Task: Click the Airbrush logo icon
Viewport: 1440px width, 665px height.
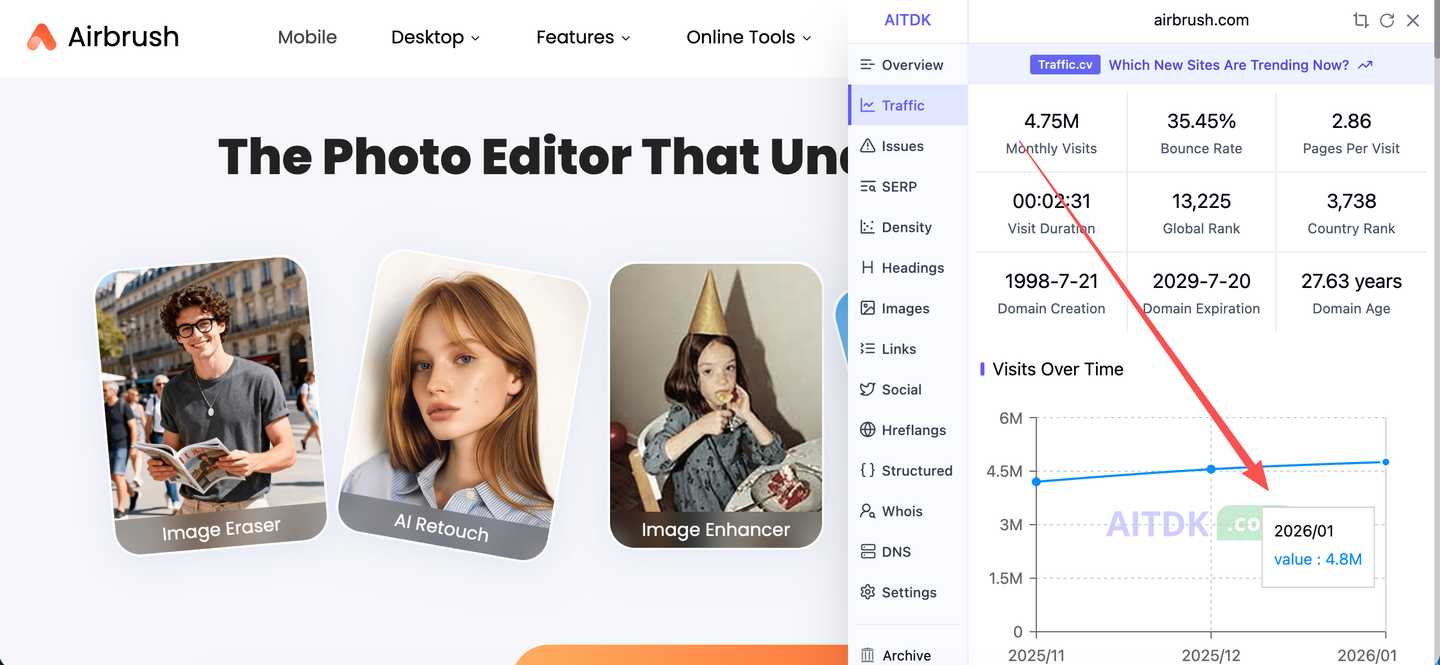Action: pos(41,37)
